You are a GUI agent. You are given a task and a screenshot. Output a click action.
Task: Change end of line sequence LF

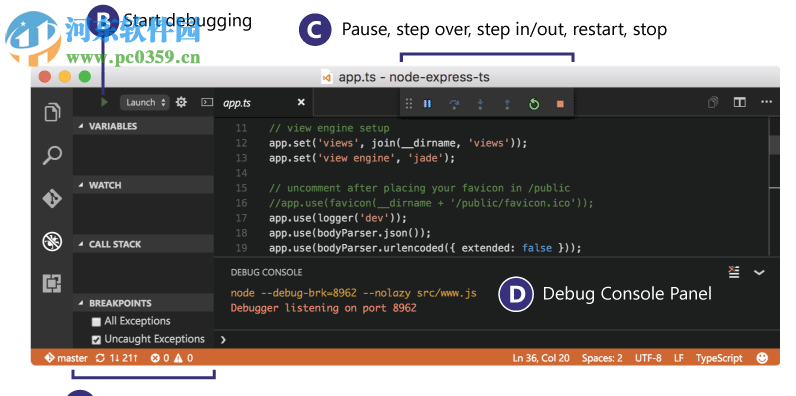(x=678, y=358)
